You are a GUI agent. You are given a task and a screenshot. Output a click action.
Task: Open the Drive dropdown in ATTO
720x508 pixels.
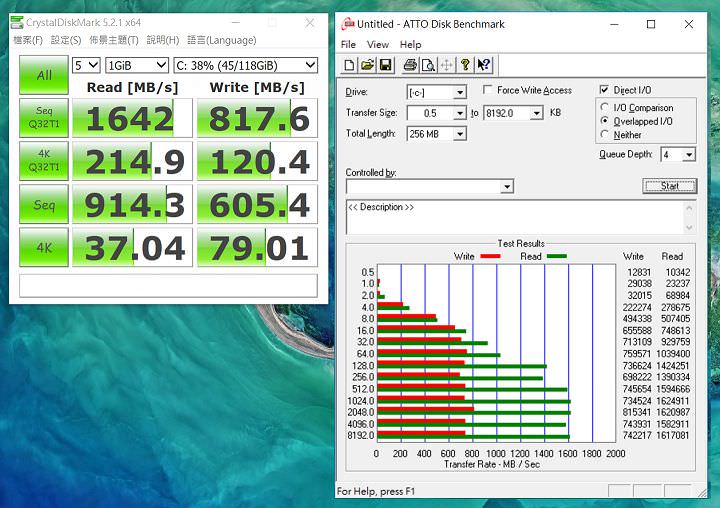[x=459, y=93]
